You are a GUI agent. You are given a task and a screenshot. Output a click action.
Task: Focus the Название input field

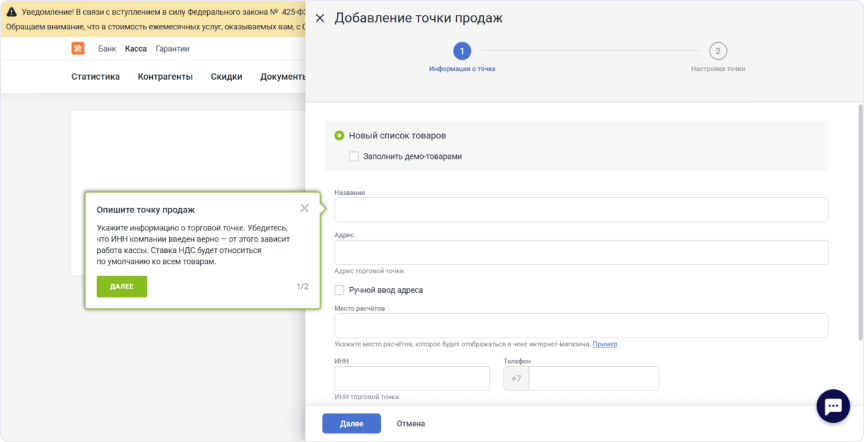pos(581,209)
